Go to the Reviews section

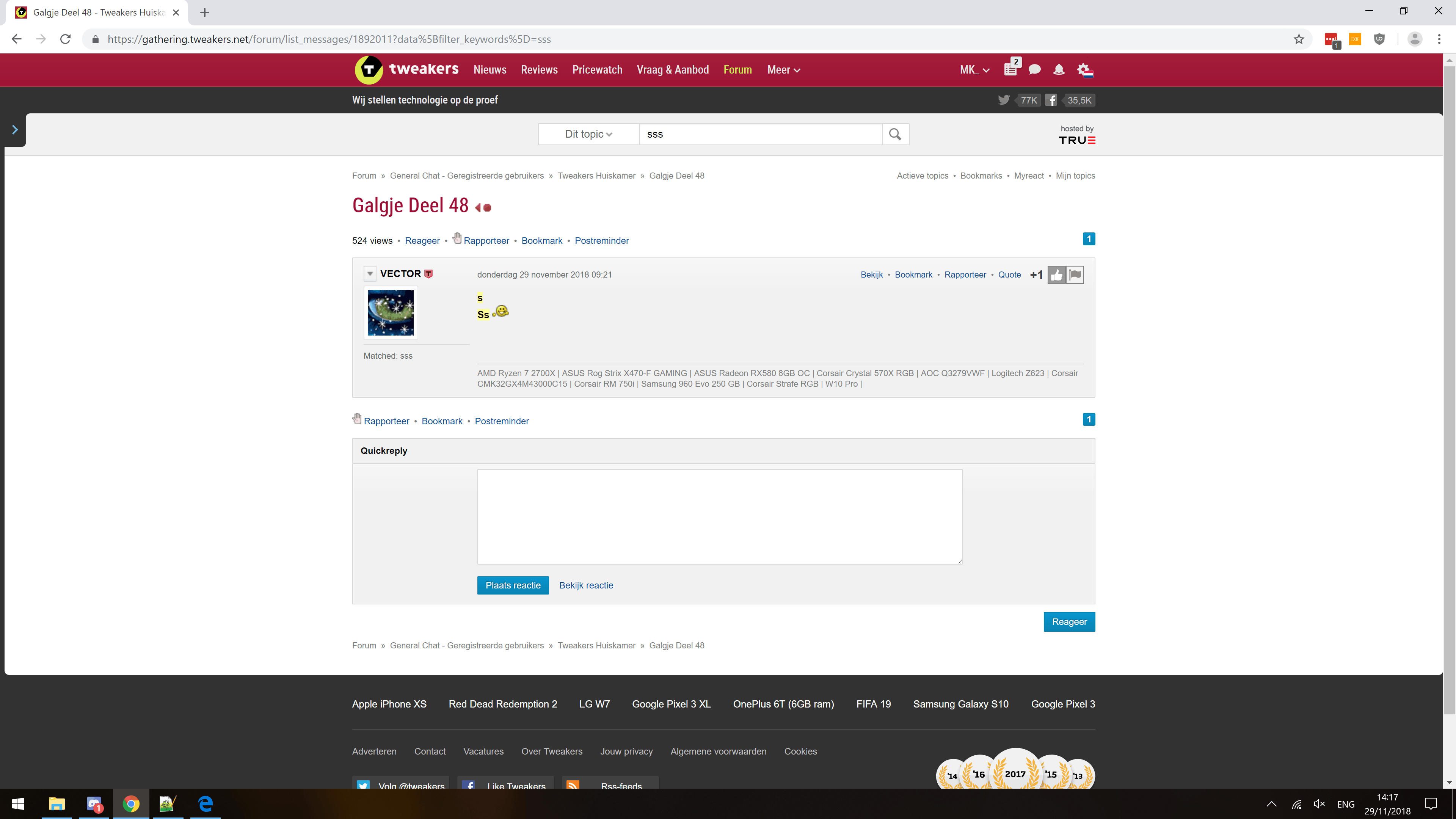tap(539, 69)
